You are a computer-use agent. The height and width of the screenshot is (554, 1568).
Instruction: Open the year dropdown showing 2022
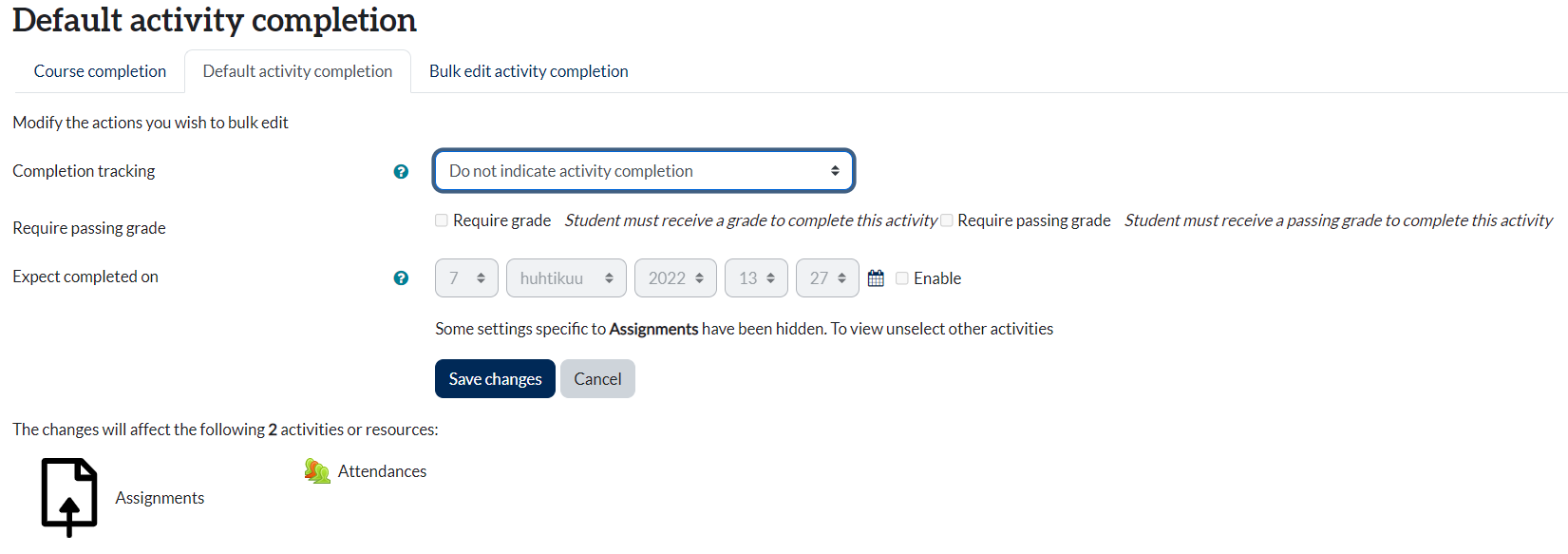pos(675,278)
